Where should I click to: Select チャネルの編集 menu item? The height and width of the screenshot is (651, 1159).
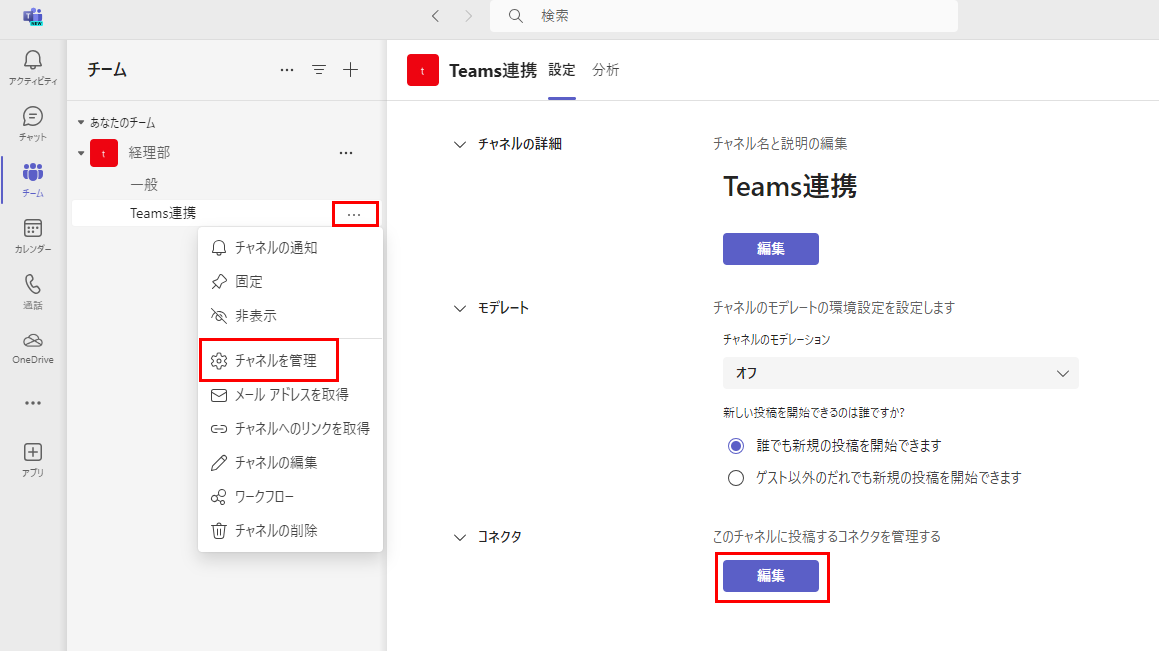click(x=290, y=463)
